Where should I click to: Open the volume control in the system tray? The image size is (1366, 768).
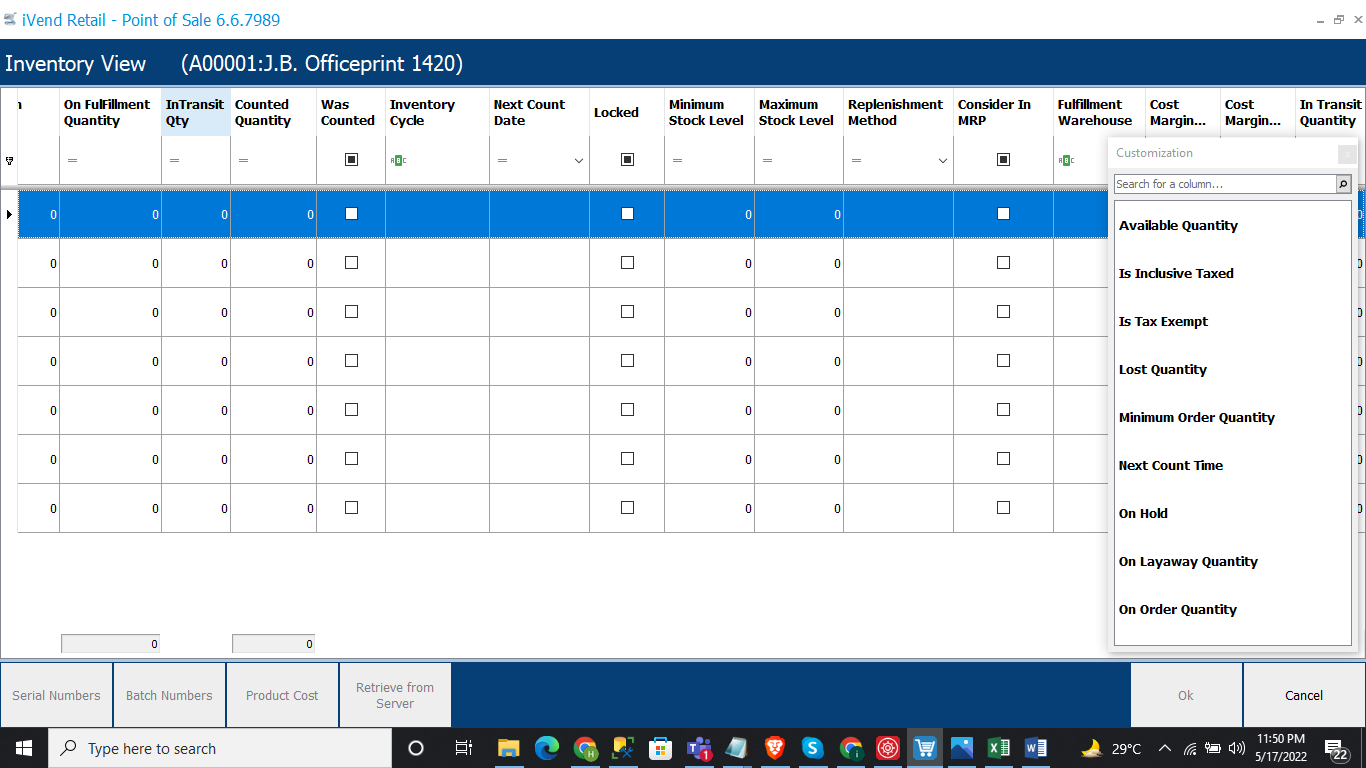pyautogui.click(x=1237, y=748)
